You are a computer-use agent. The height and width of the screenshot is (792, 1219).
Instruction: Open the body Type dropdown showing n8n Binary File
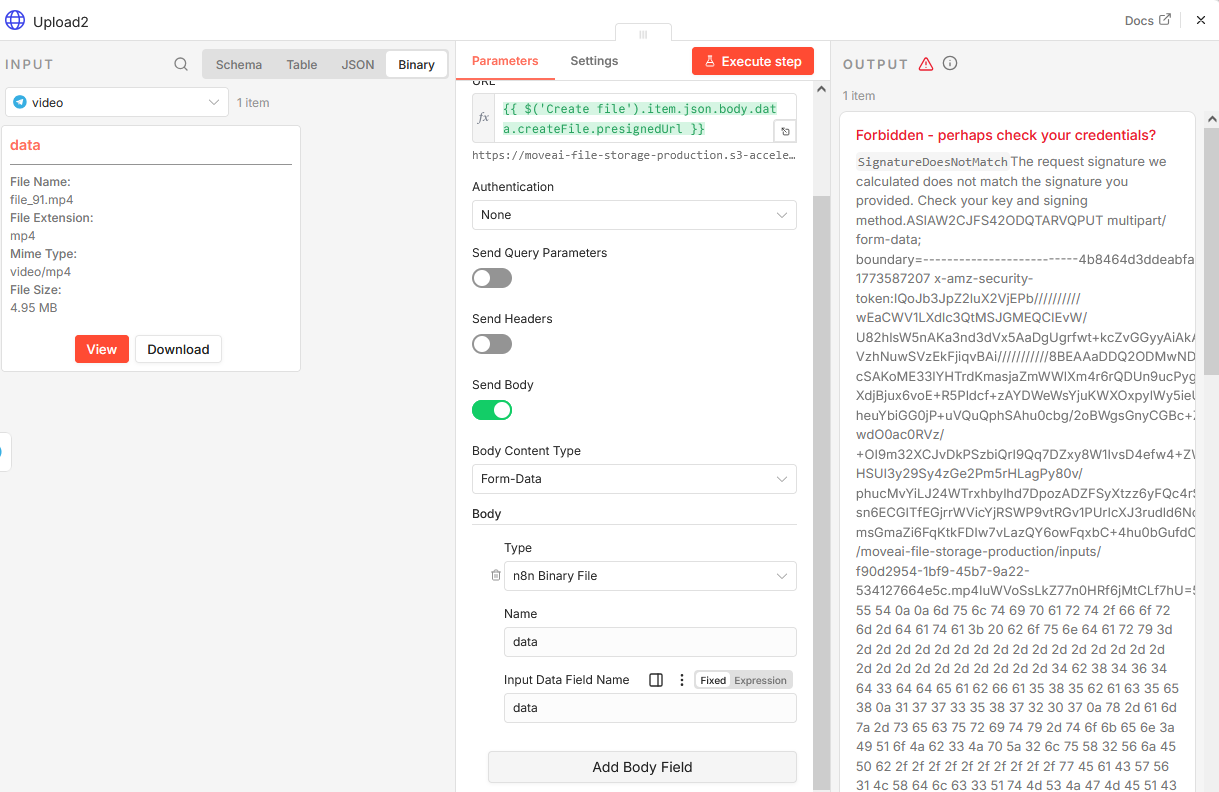pos(650,576)
